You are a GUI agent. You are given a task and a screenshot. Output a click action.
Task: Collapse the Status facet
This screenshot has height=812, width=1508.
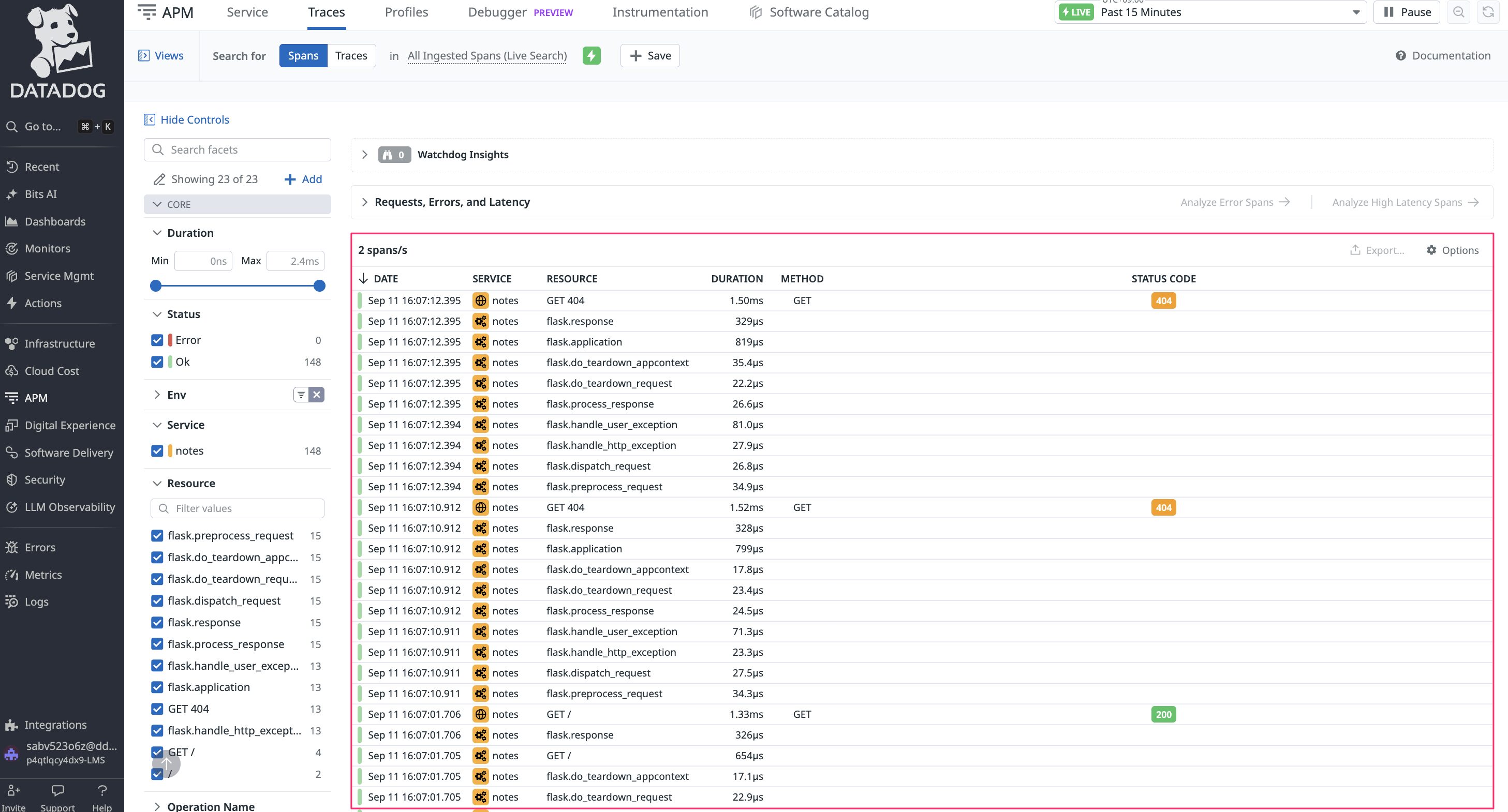point(157,315)
